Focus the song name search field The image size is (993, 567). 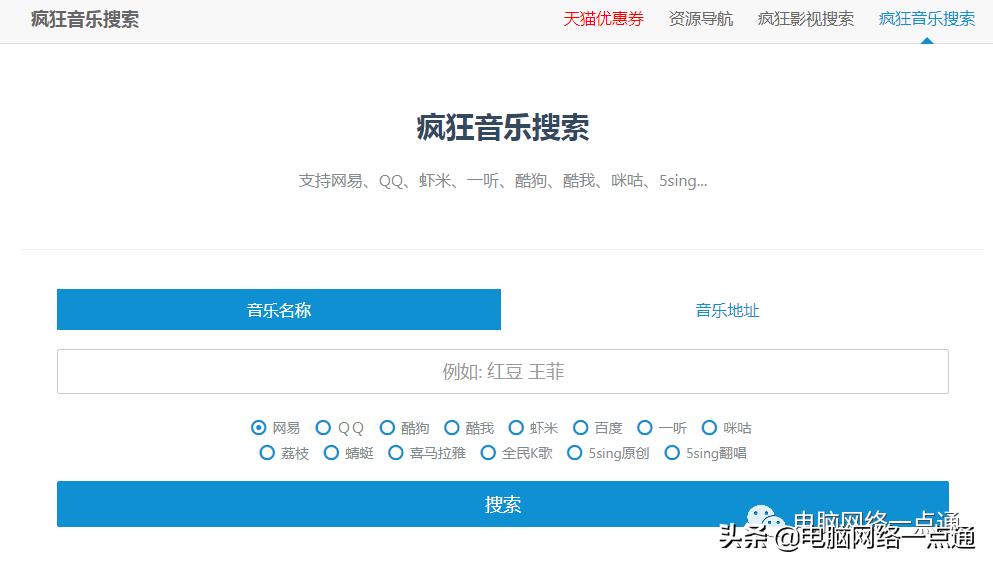click(503, 371)
